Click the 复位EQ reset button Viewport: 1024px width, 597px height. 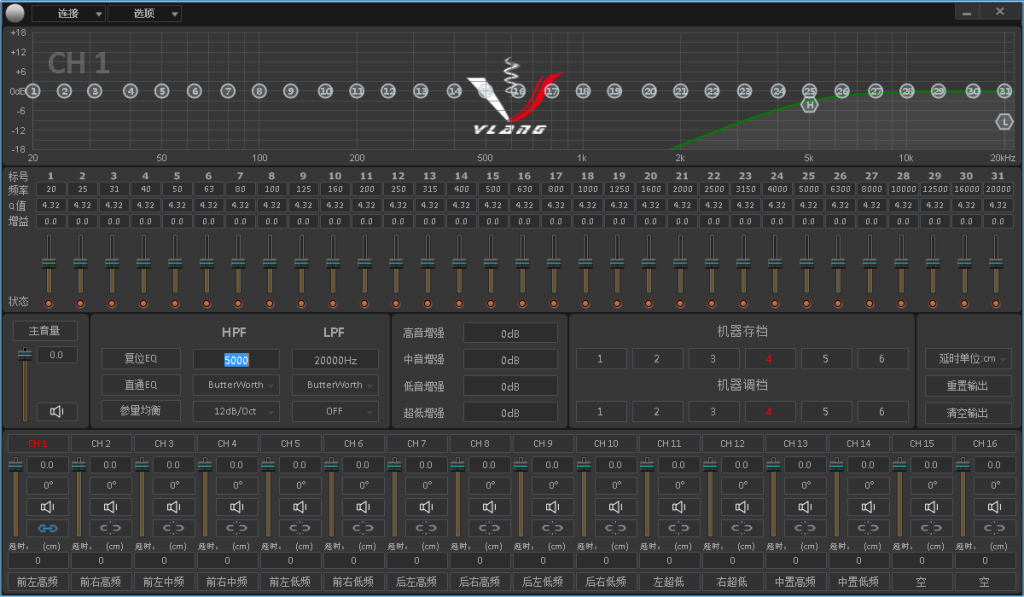tap(140, 359)
